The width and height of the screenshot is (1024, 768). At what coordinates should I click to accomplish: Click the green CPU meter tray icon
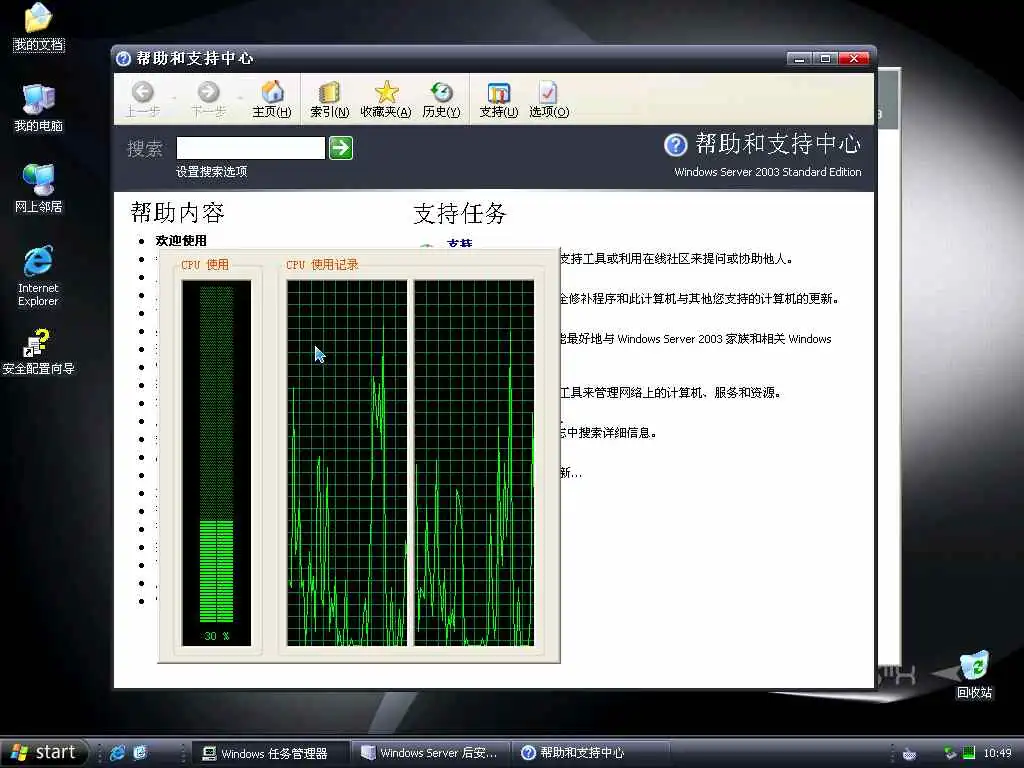[969, 753]
